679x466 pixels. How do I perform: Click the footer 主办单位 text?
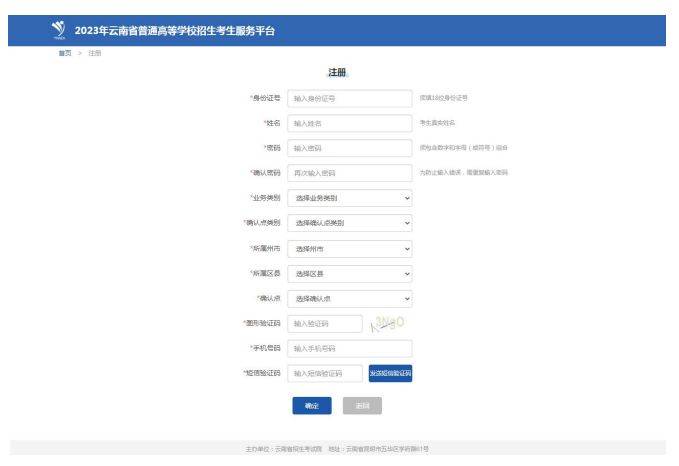point(284,449)
